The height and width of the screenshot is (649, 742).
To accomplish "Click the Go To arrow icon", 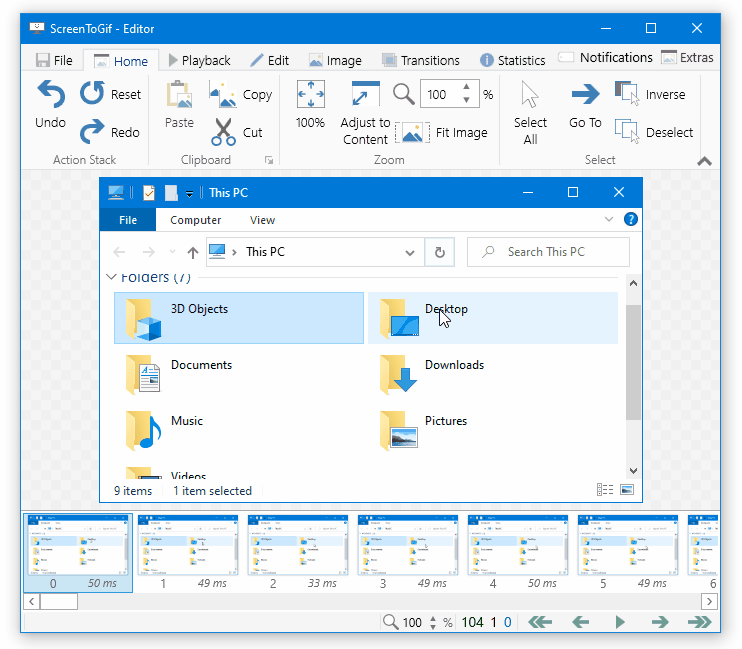I will (x=585, y=95).
